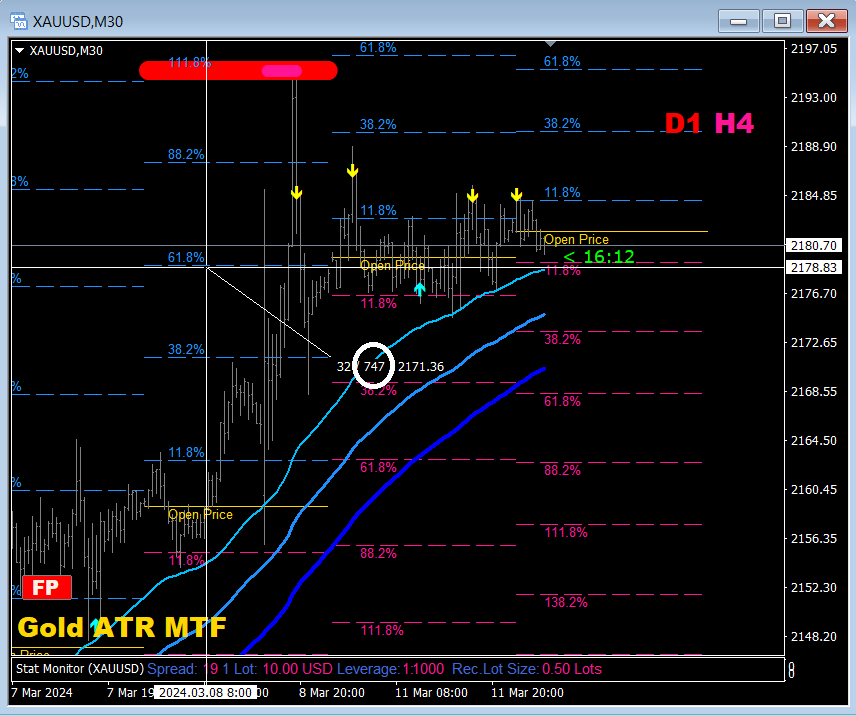Click the green countdown timer 16:12

pos(609,257)
